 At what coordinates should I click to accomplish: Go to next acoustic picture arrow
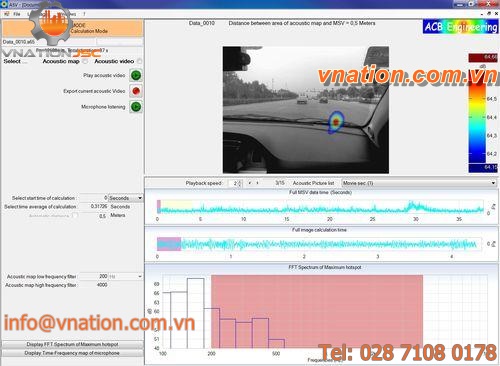pos(258,183)
